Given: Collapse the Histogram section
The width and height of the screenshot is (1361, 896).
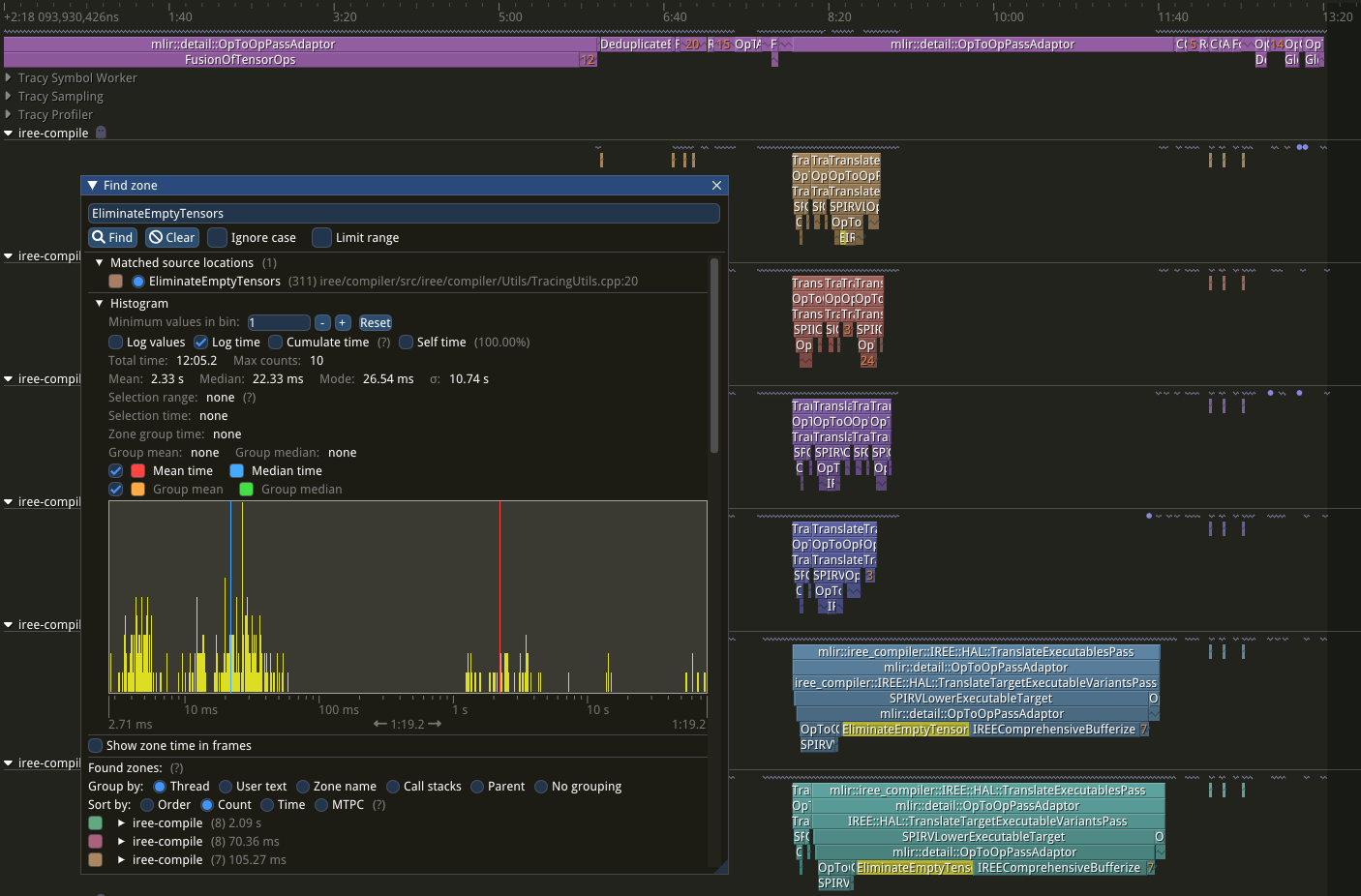Looking at the screenshot, I should point(99,303).
